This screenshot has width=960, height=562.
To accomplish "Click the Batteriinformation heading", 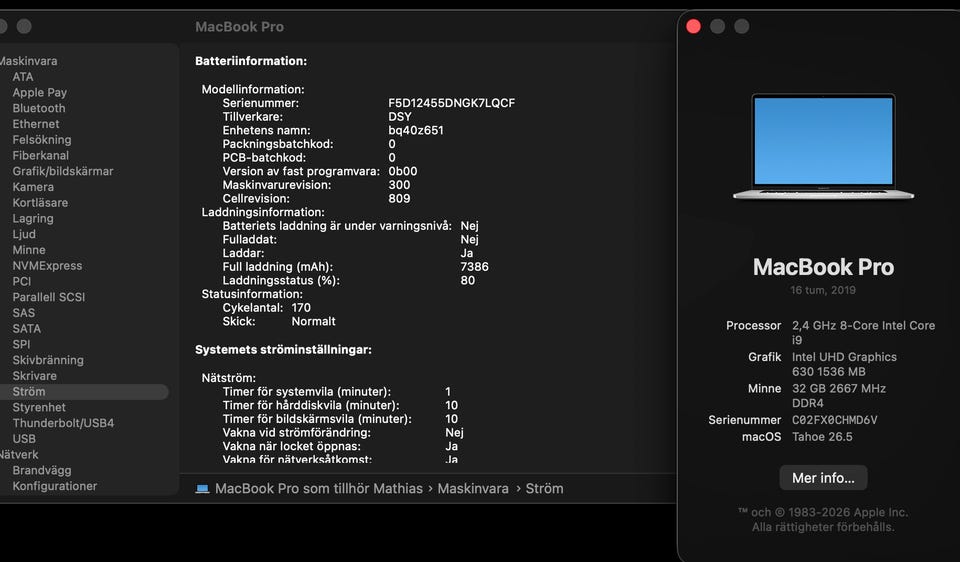I will tap(251, 61).
